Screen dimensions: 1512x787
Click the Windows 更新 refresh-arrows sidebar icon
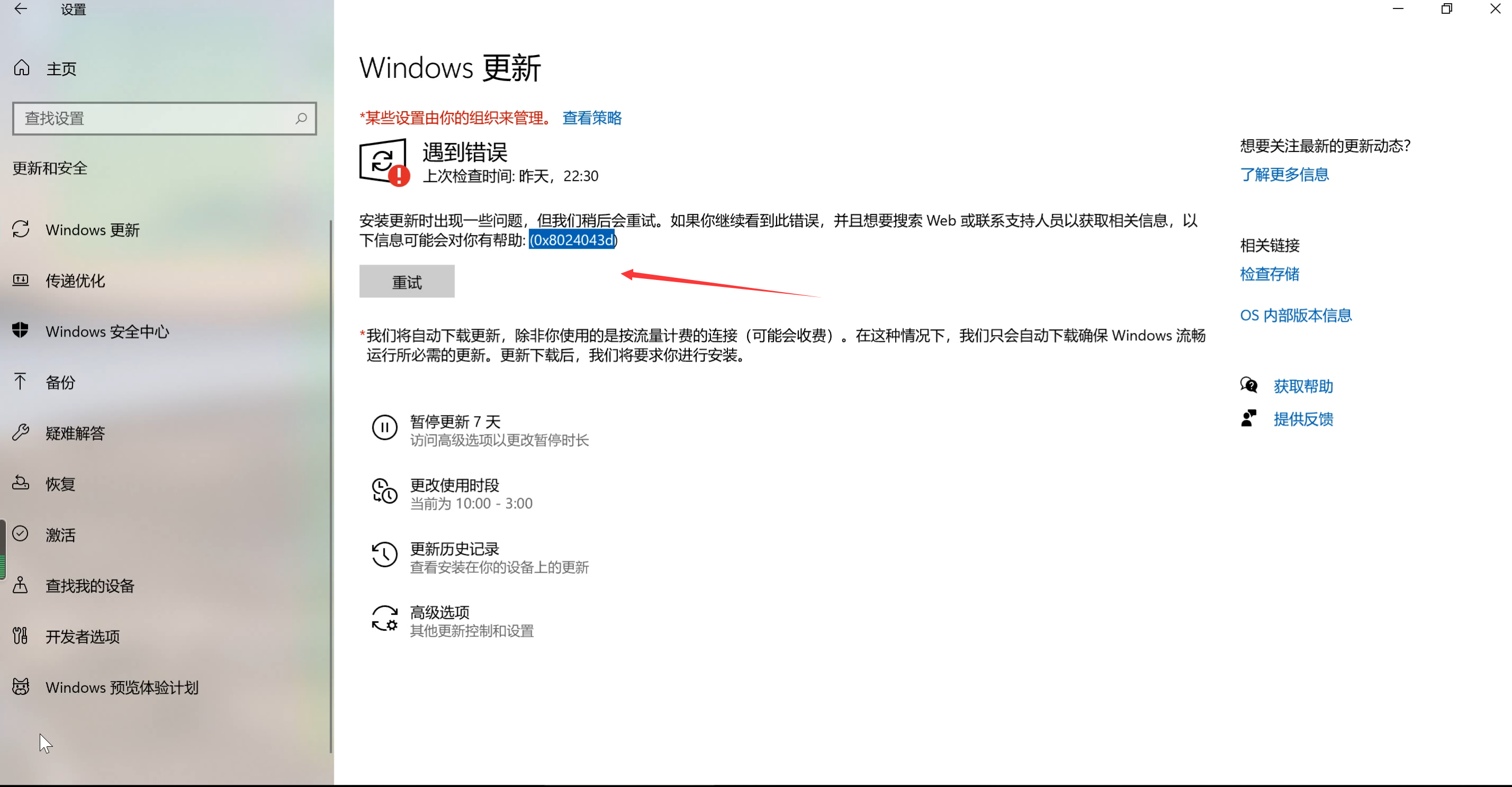[x=21, y=229]
